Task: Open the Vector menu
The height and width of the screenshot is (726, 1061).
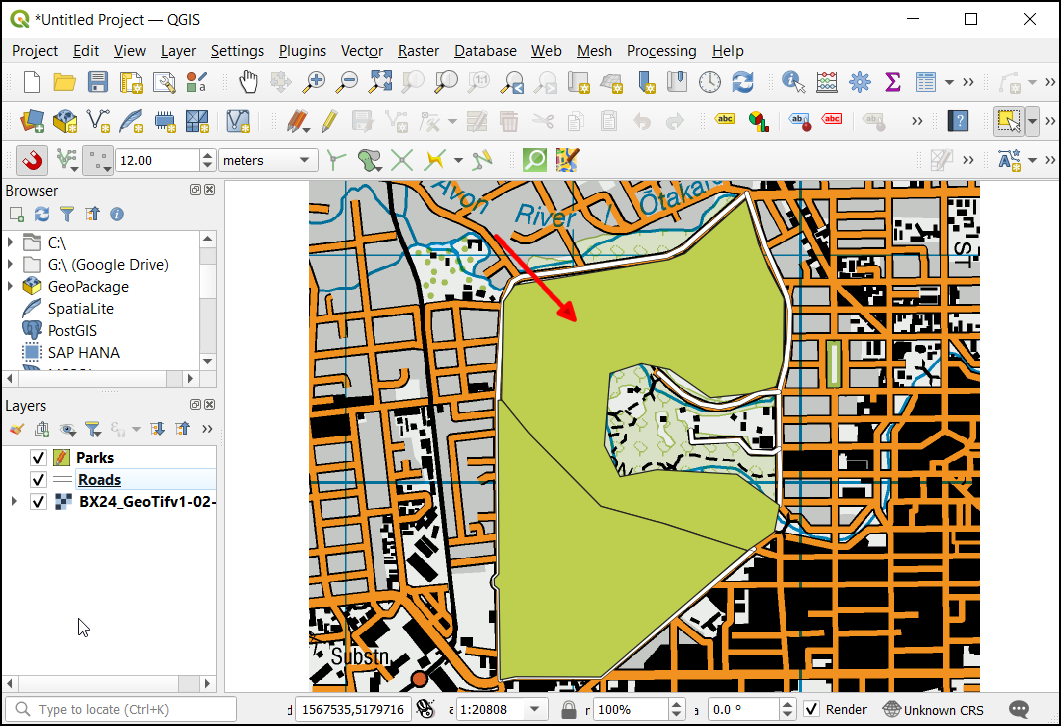Action: coord(361,51)
